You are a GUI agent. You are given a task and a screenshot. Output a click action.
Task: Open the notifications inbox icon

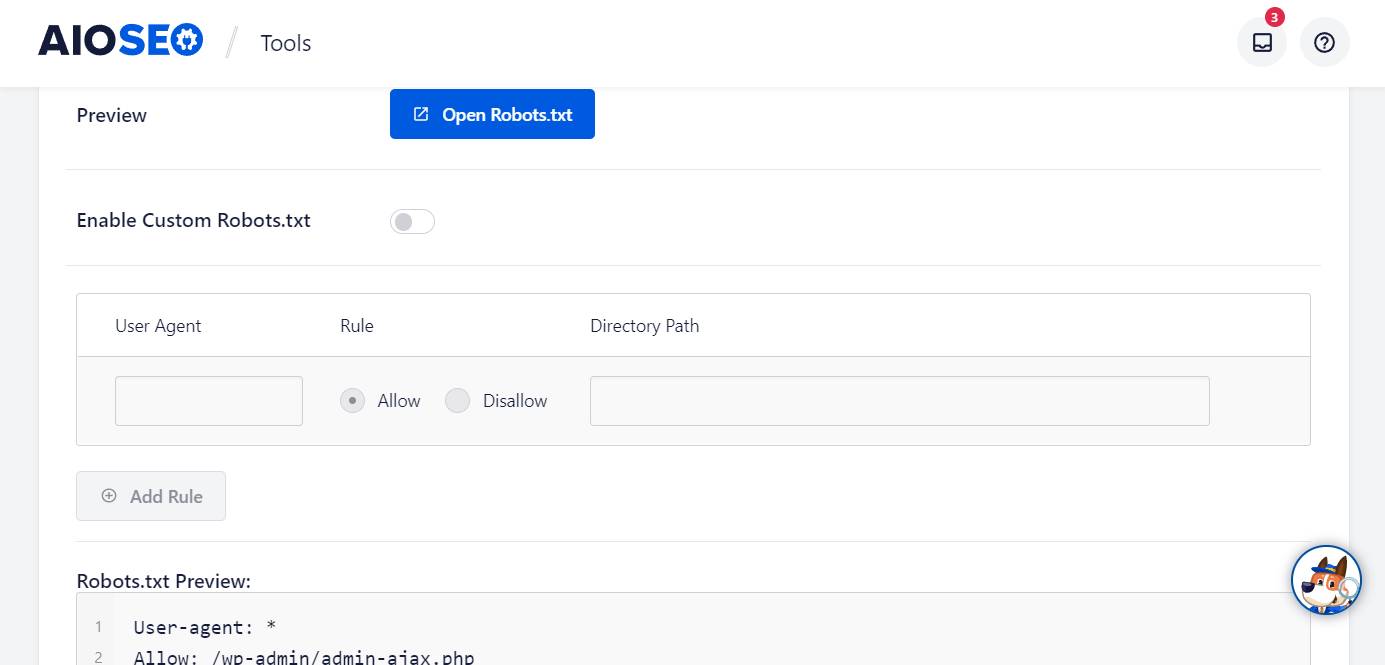(x=1262, y=43)
